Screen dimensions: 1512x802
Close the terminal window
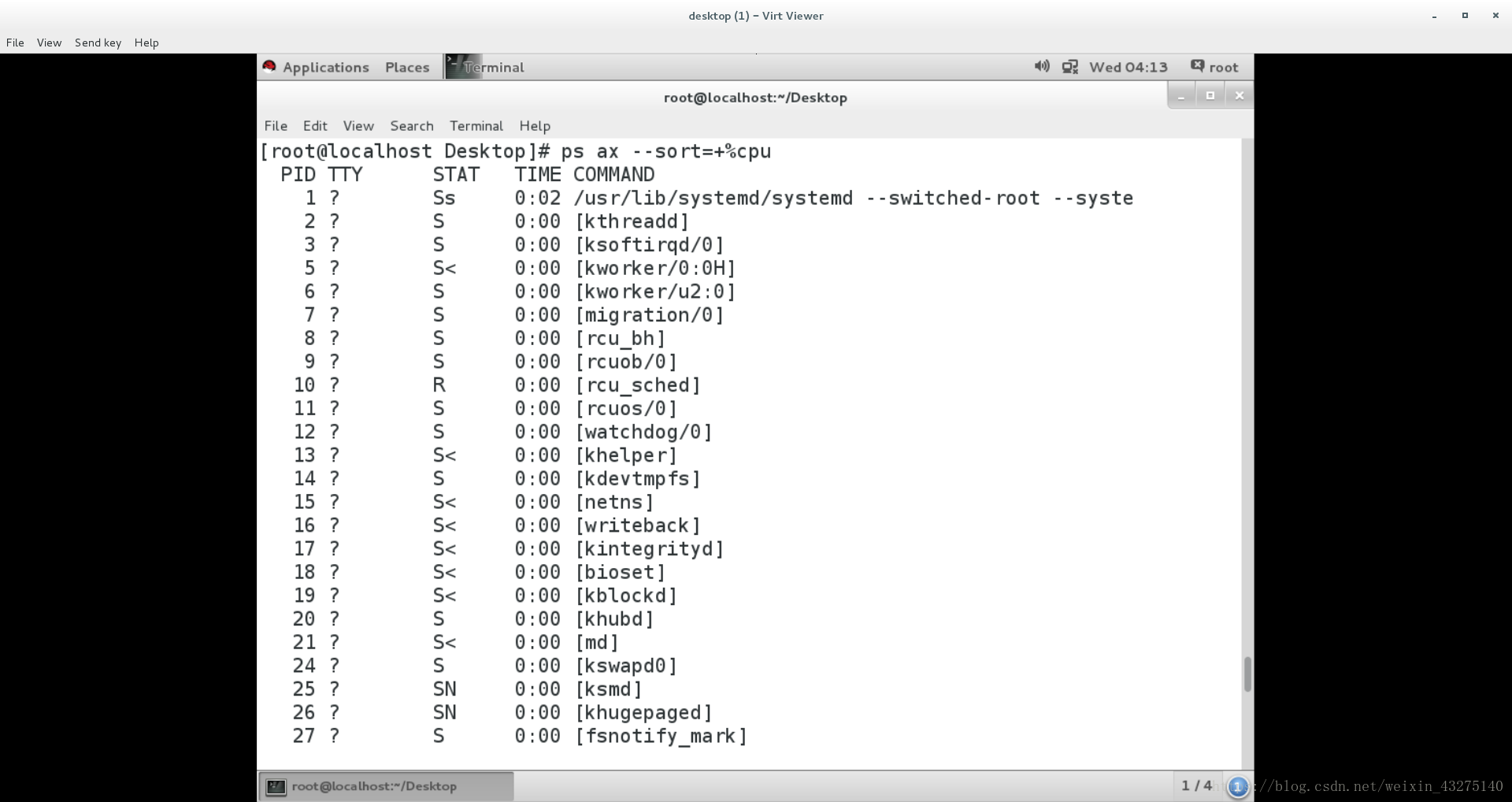1240,95
